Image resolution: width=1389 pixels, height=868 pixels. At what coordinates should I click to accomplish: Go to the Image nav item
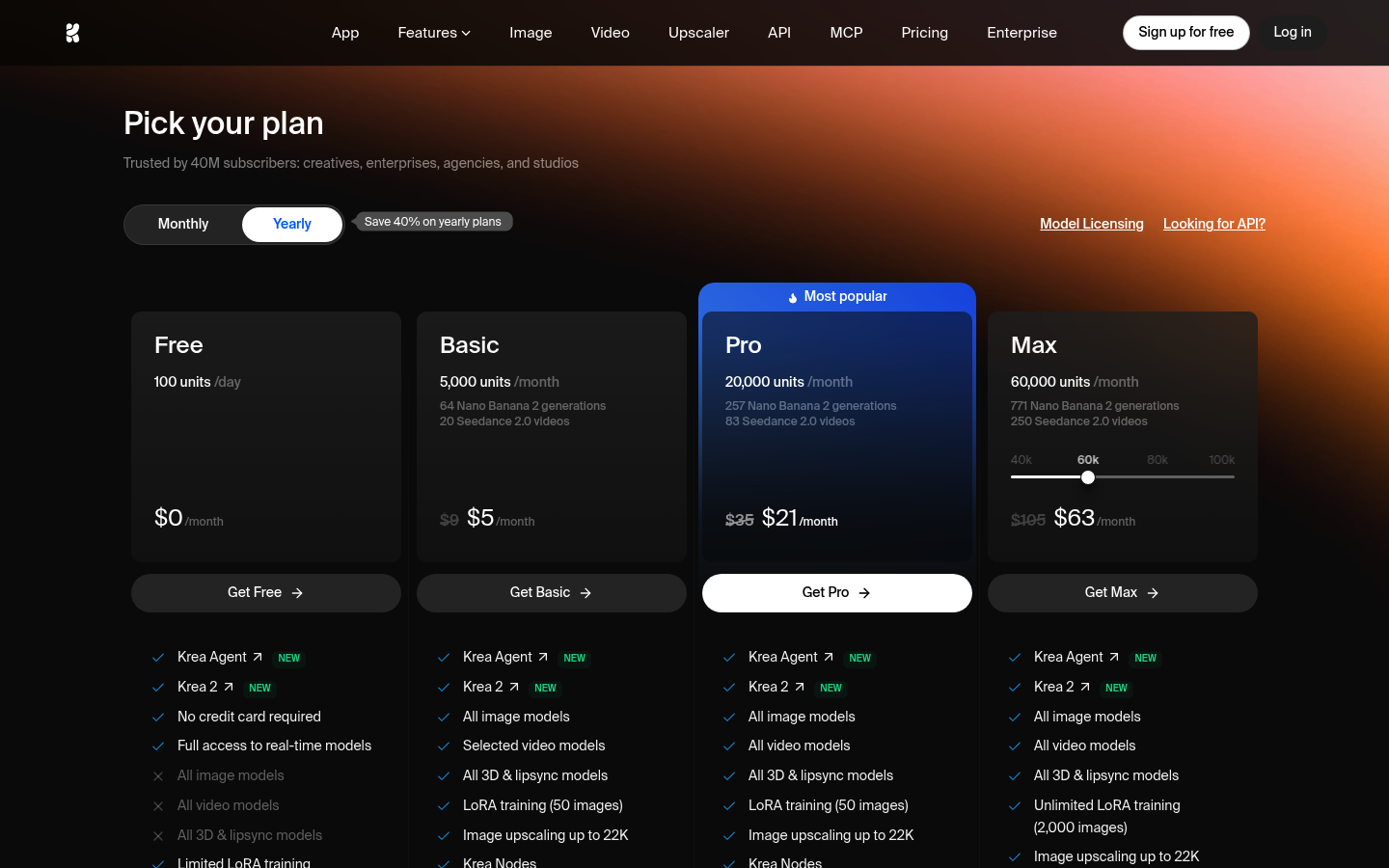[x=531, y=33]
